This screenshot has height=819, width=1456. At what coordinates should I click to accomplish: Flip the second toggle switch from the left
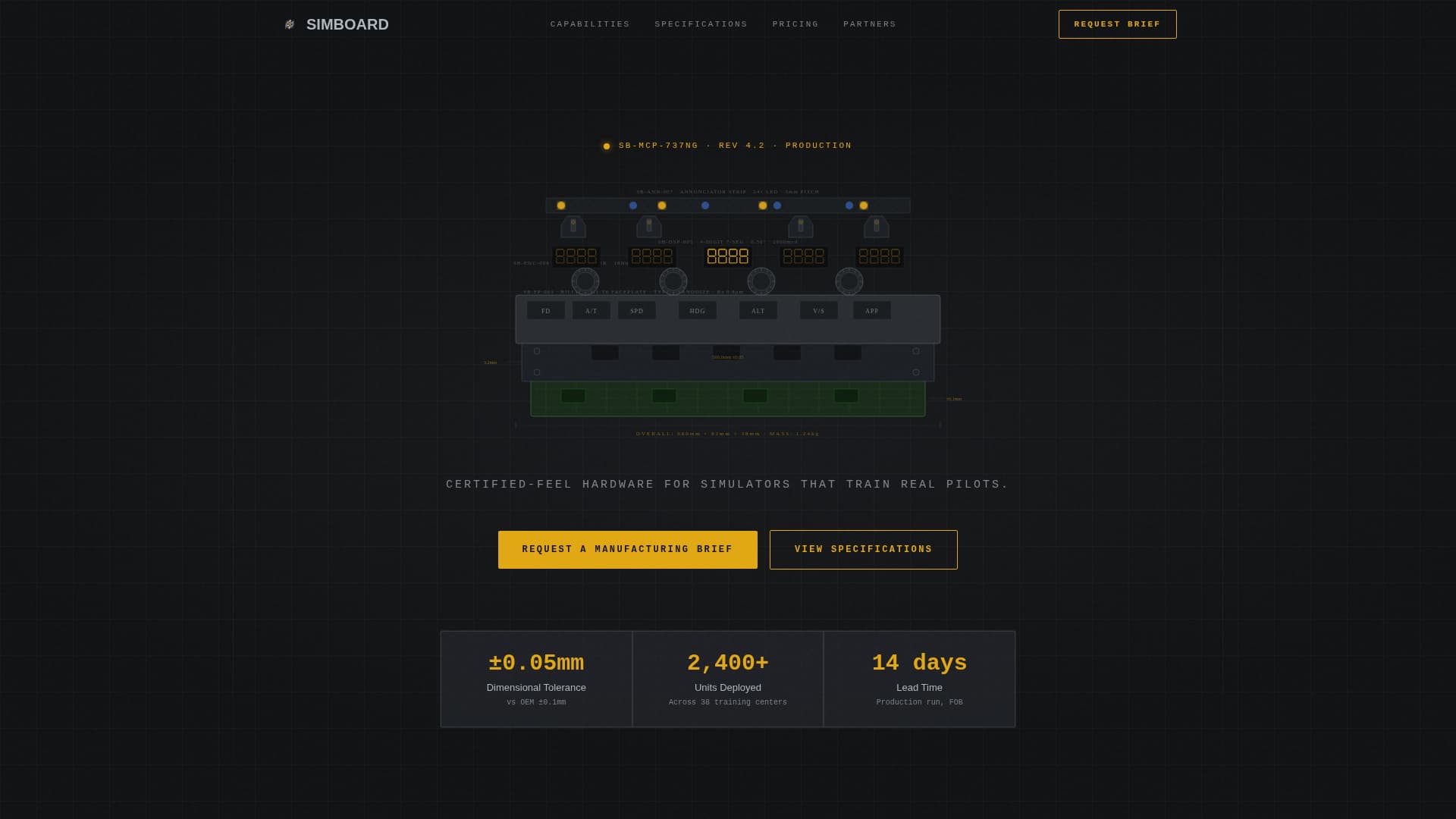[649, 227]
